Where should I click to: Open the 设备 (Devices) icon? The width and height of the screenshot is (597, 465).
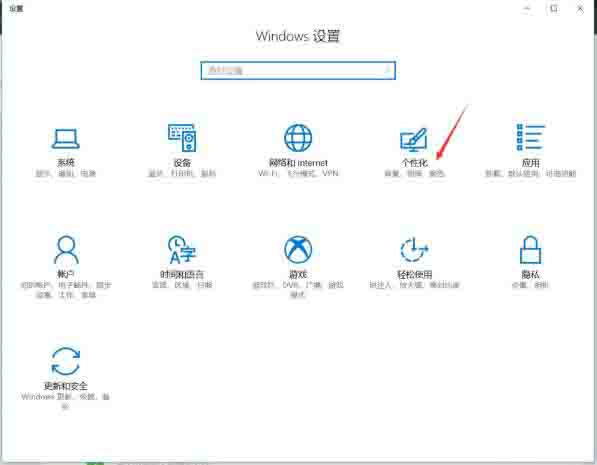point(182,137)
